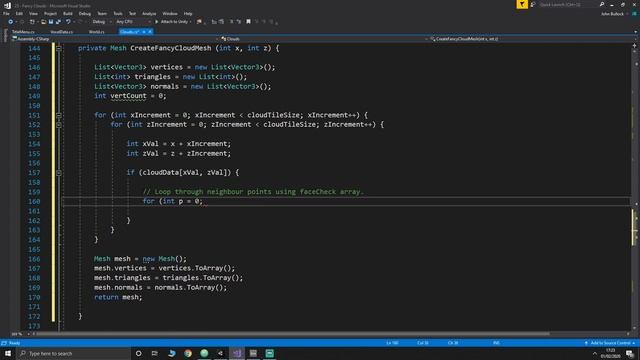The image size is (640, 360).
Task: Click the Save toolbar icon
Action: tap(51, 22)
